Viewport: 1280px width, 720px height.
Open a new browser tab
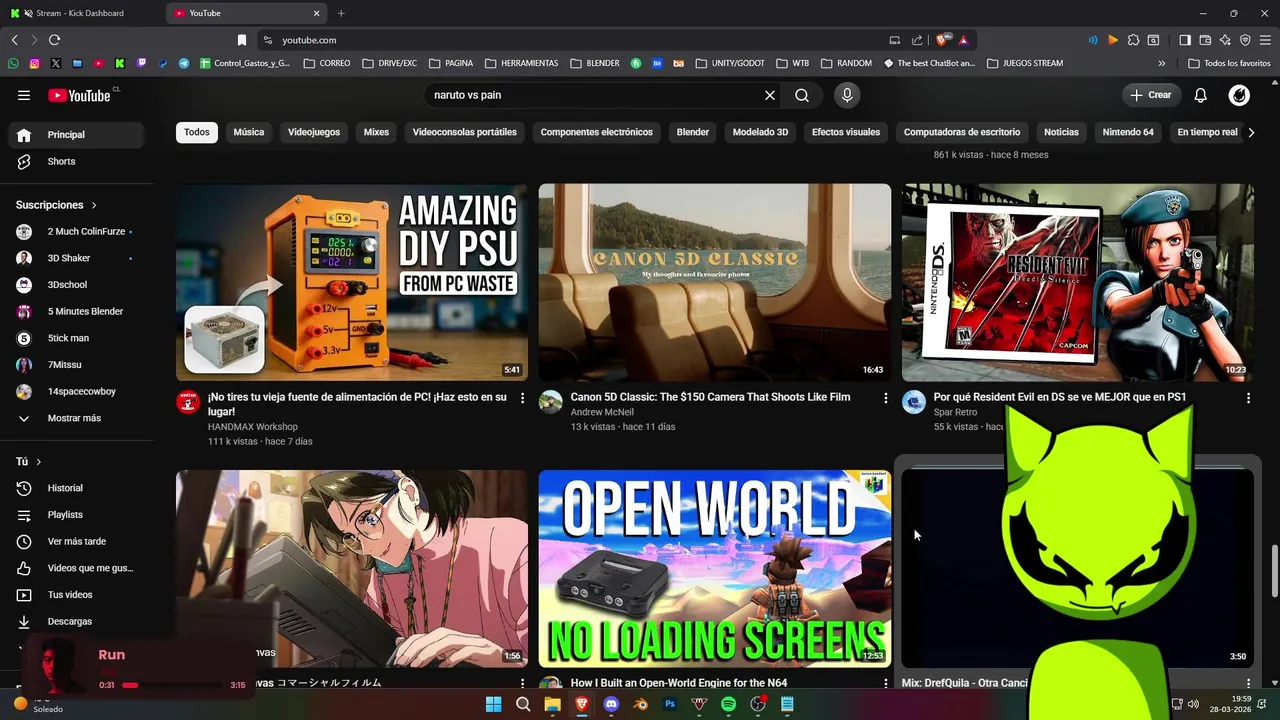[x=341, y=13]
